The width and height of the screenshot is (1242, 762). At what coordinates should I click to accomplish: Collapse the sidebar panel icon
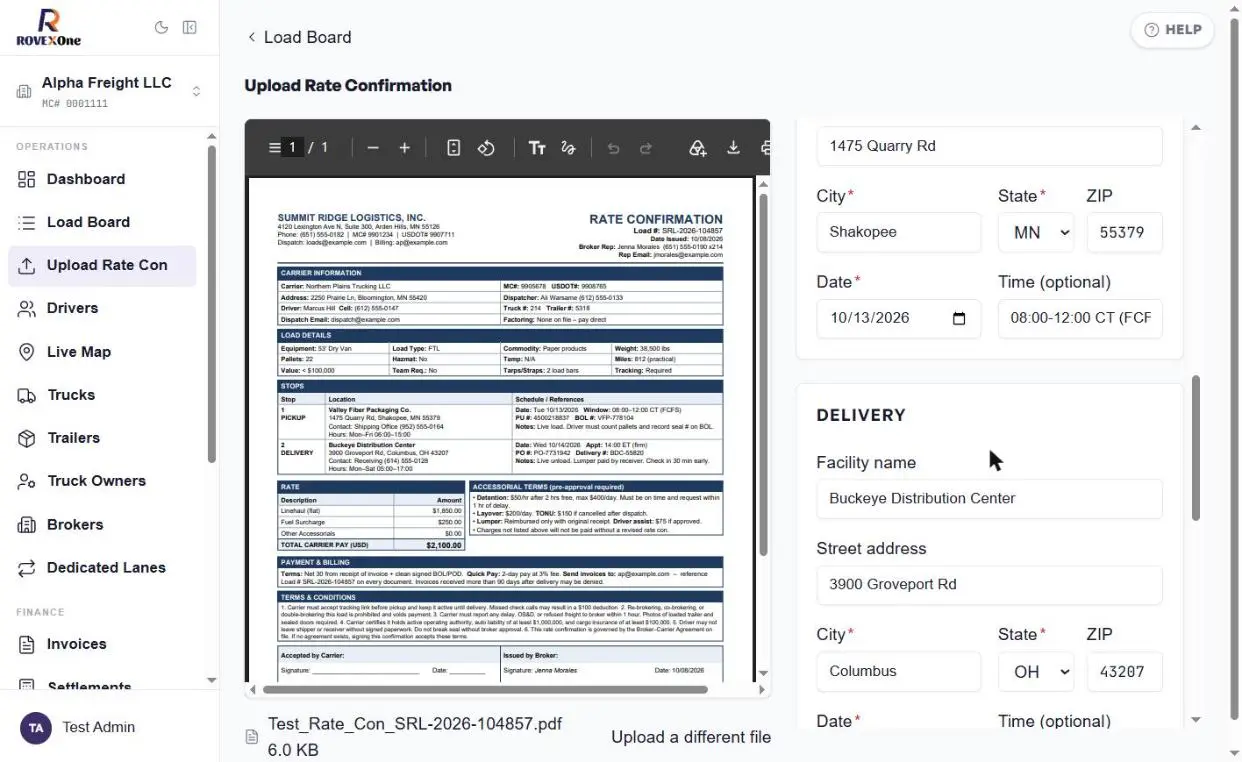pyautogui.click(x=189, y=28)
